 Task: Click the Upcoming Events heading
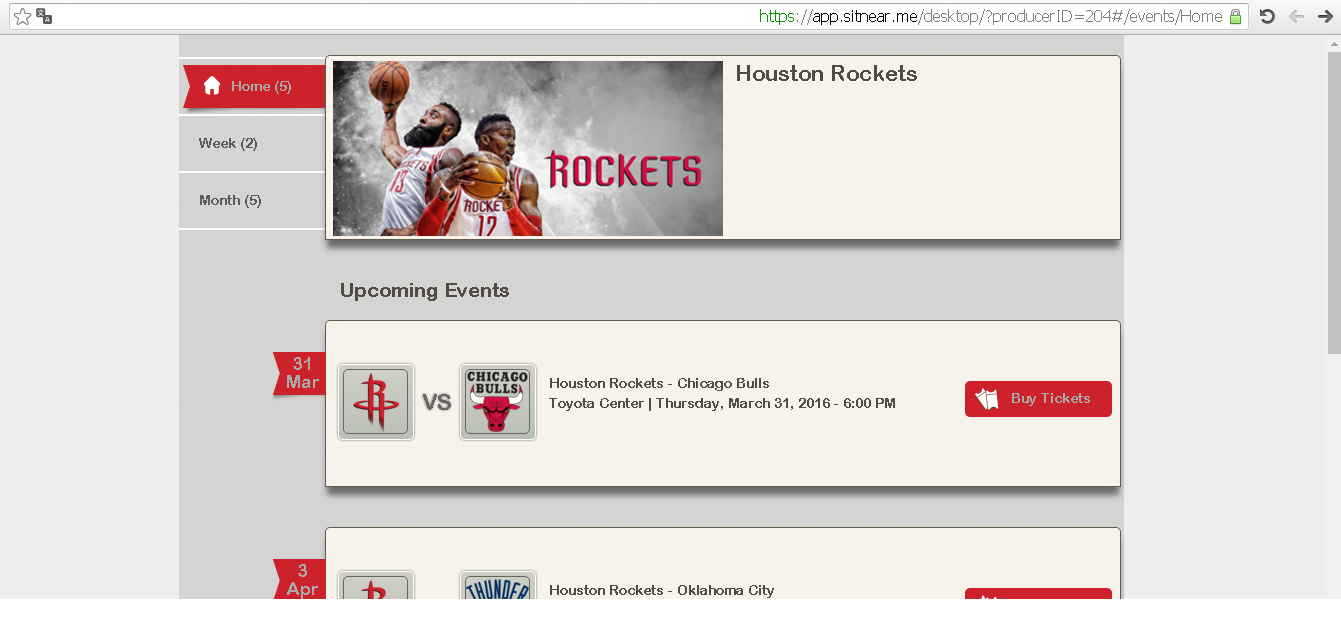pyautogui.click(x=424, y=291)
